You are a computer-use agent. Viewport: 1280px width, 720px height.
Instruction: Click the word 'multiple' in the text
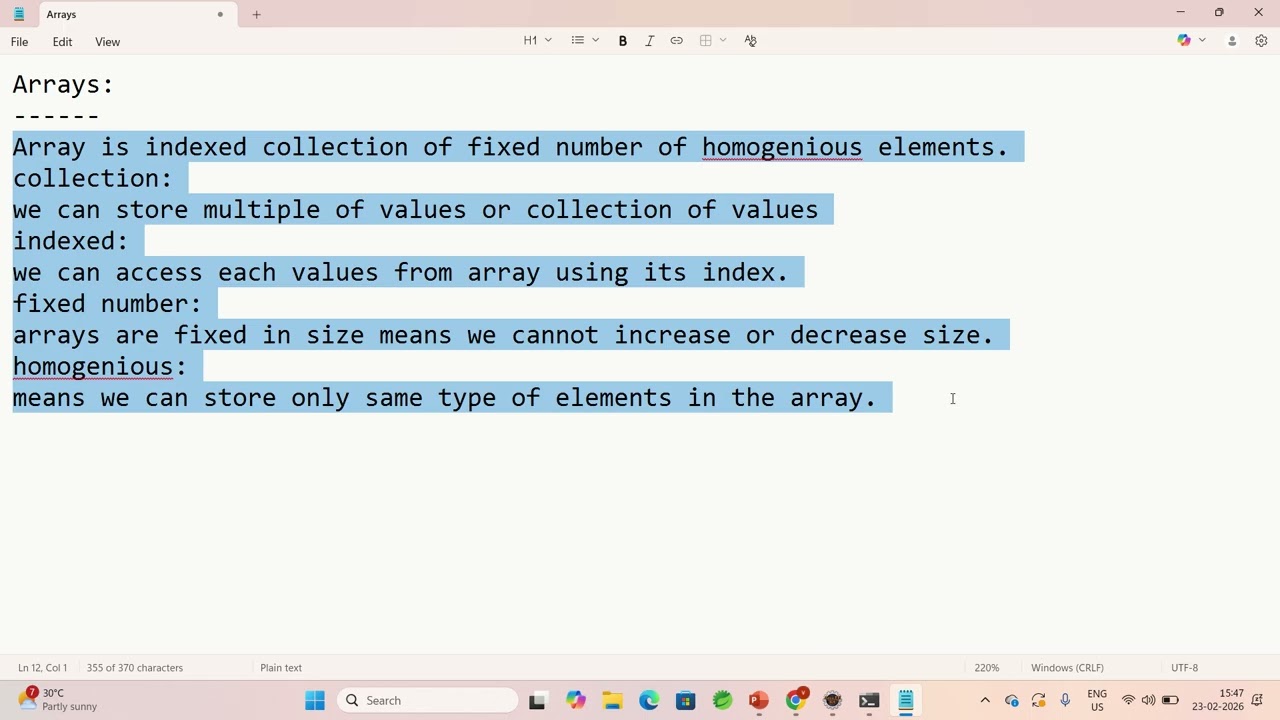[261, 210]
